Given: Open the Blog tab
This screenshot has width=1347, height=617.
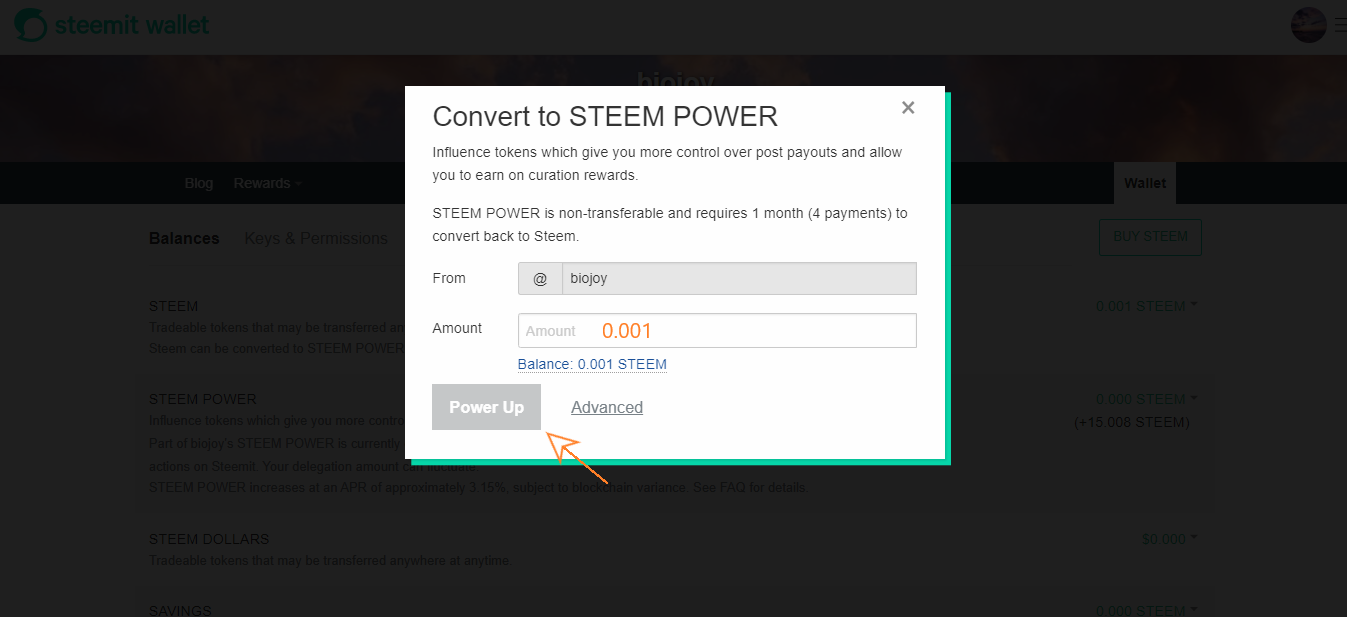Looking at the screenshot, I should coord(199,183).
